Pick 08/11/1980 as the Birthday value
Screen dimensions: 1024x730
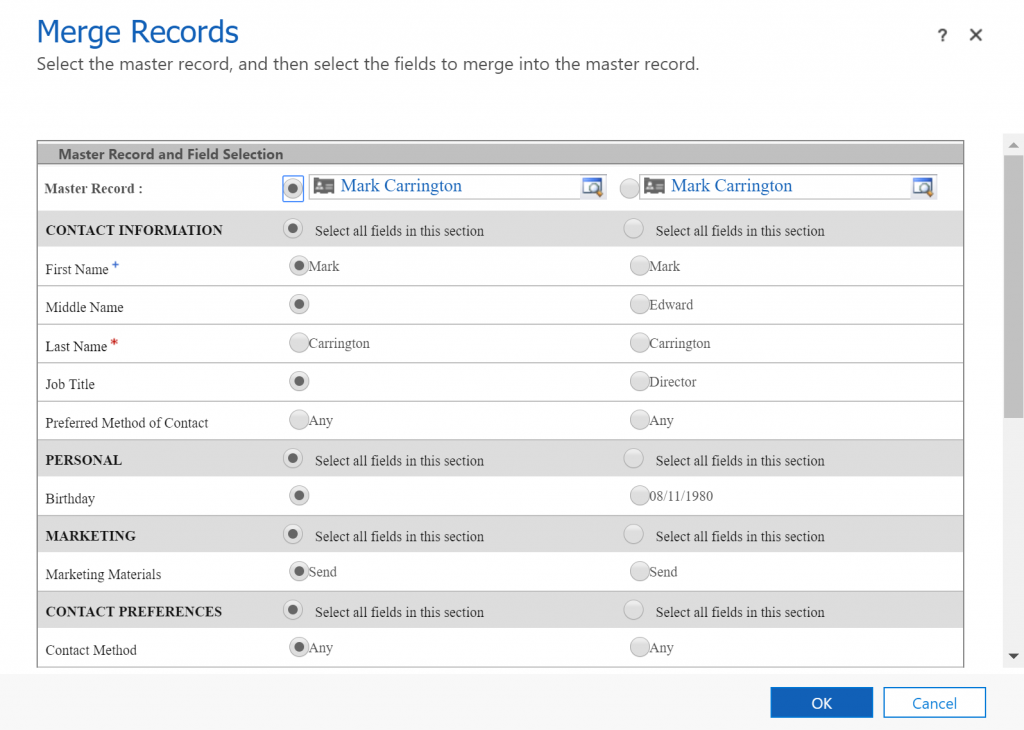pos(639,495)
